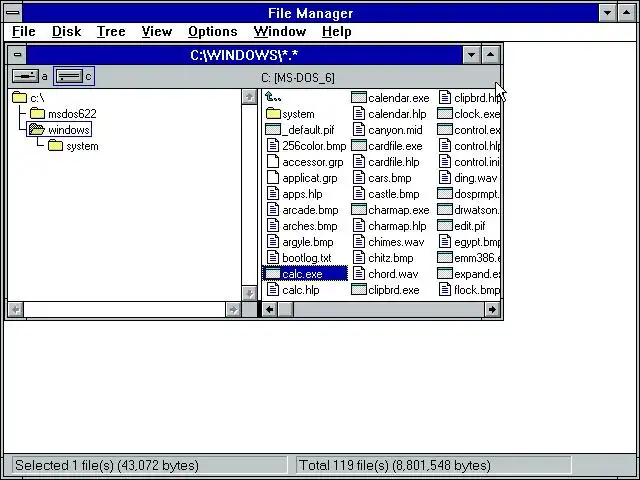Select argyle.bmp file name
This screenshot has width=640, height=480.
tap(308, 242)
